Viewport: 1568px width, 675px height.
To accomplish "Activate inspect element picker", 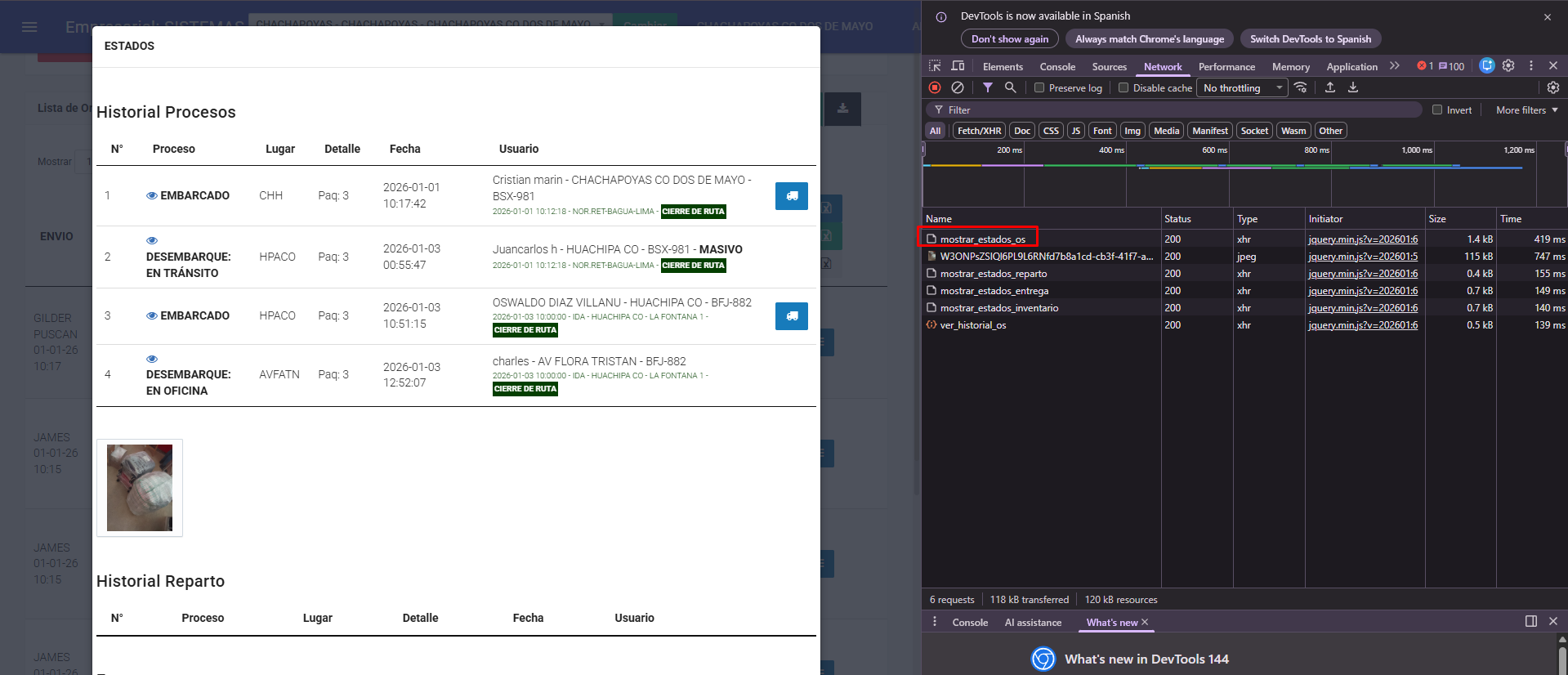I will 935,66.
